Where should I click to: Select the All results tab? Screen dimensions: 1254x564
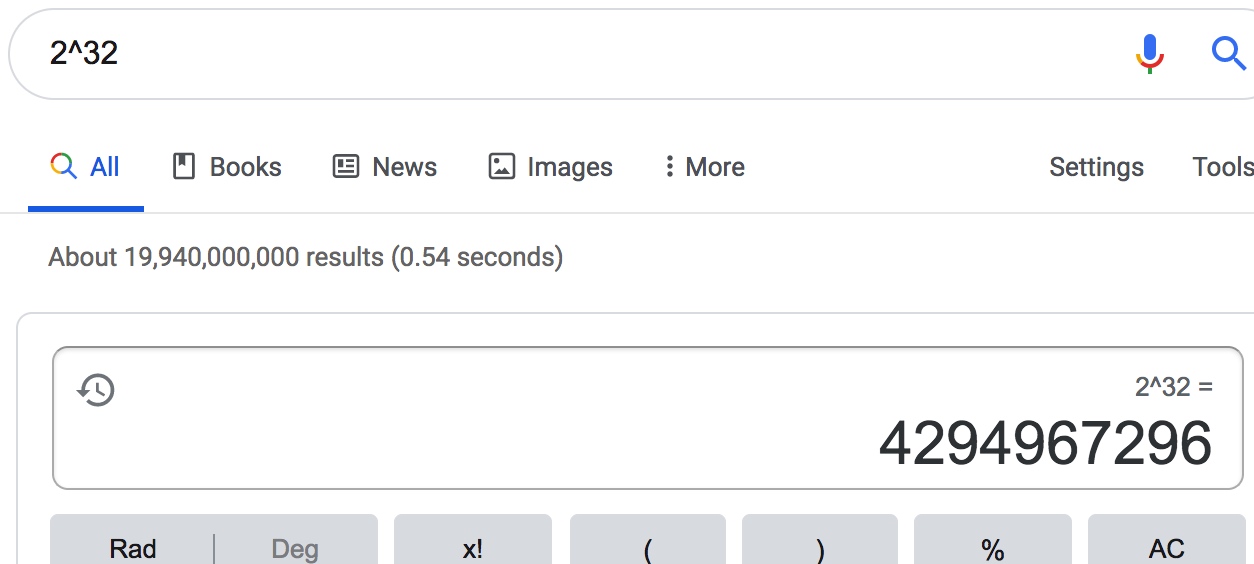pos(86,167)
